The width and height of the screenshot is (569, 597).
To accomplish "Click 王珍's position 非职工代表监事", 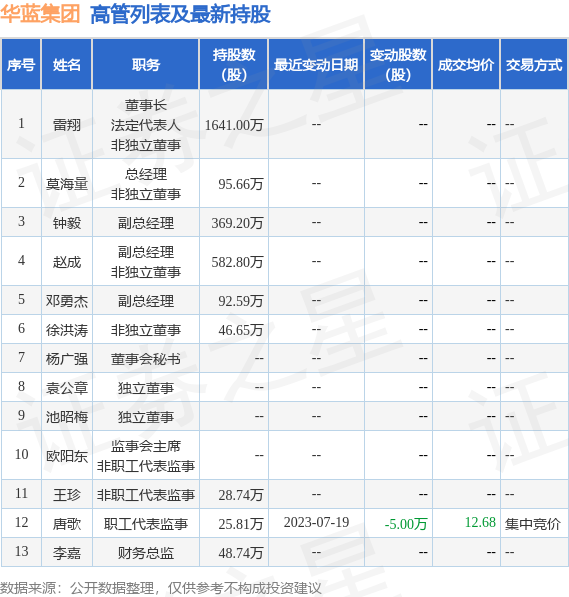I will pos(145,495).
